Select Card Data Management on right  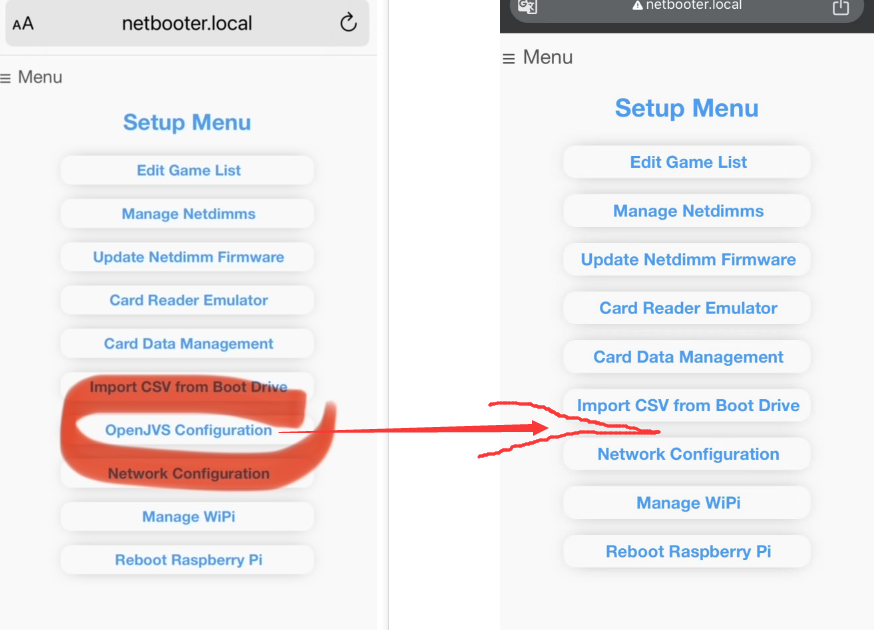click(x=687, y=357)
